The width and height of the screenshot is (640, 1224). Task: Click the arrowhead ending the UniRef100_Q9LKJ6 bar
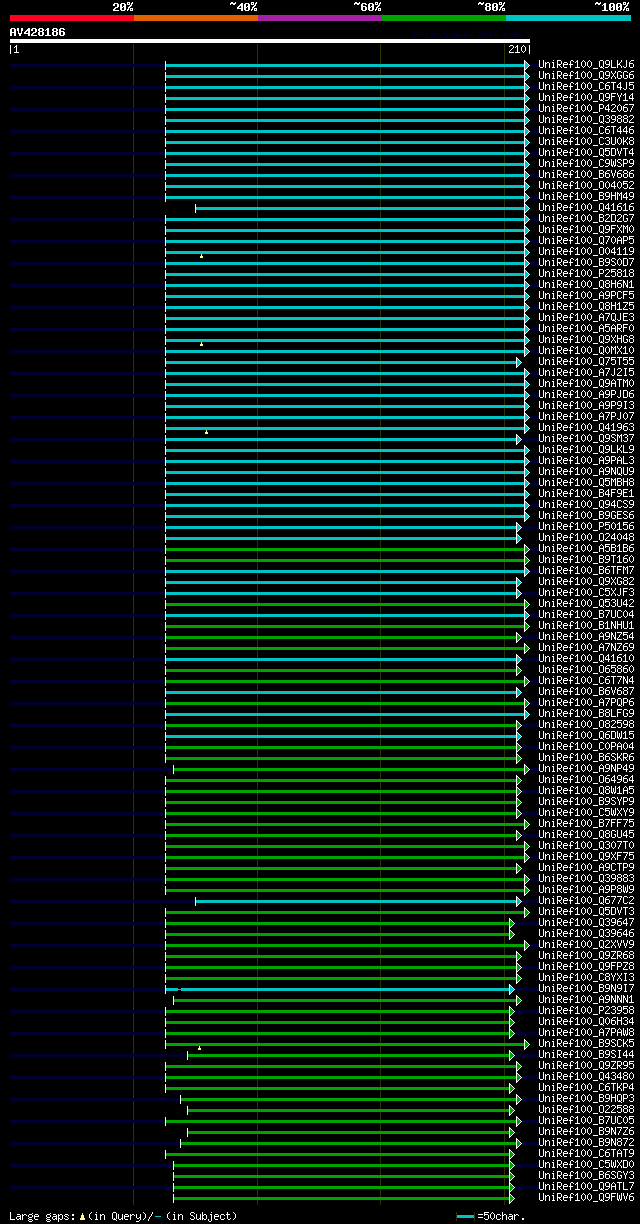tap(527, 65)
